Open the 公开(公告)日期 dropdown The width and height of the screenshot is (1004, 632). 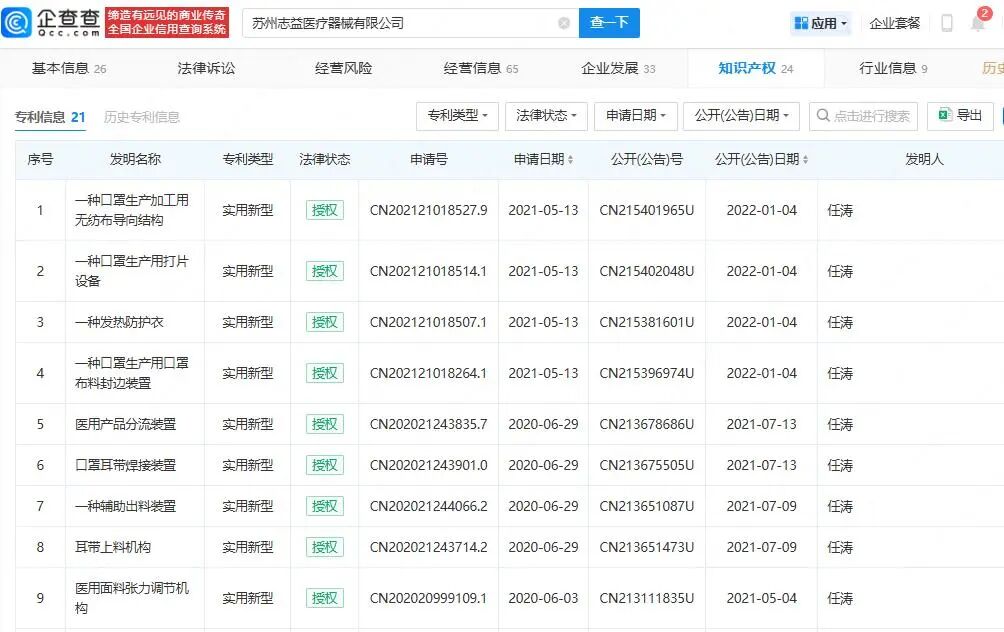click(x=740, y=116)
